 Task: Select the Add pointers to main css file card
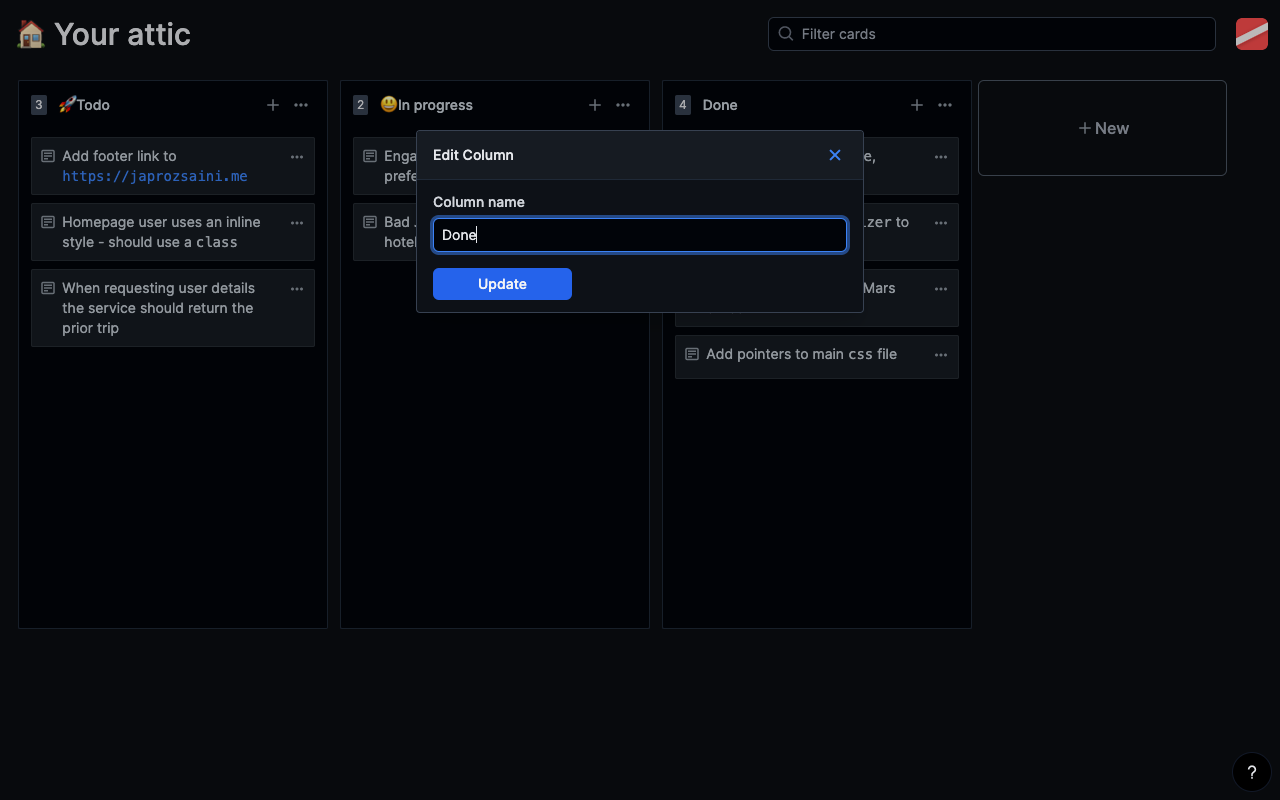[817, 357]
